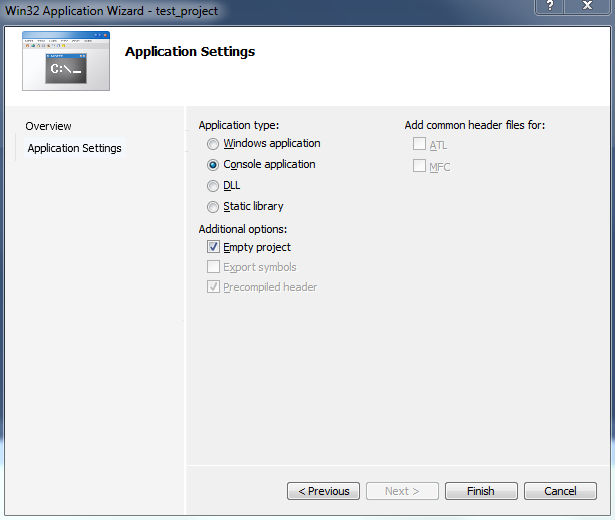Choose the Console application option
This screenshot has height=520, width=615.
click(212, 165)
